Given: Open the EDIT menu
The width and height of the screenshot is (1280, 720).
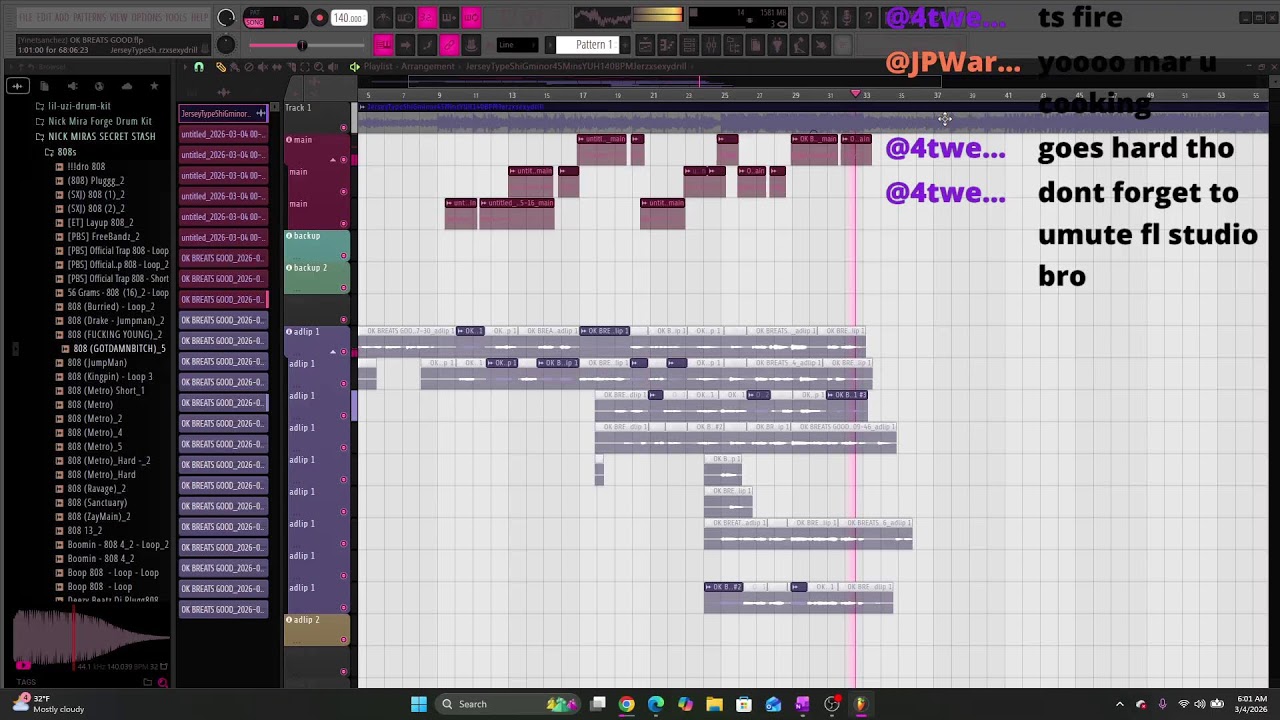Looking at the screenshot, I should click(x=44, y=18).
